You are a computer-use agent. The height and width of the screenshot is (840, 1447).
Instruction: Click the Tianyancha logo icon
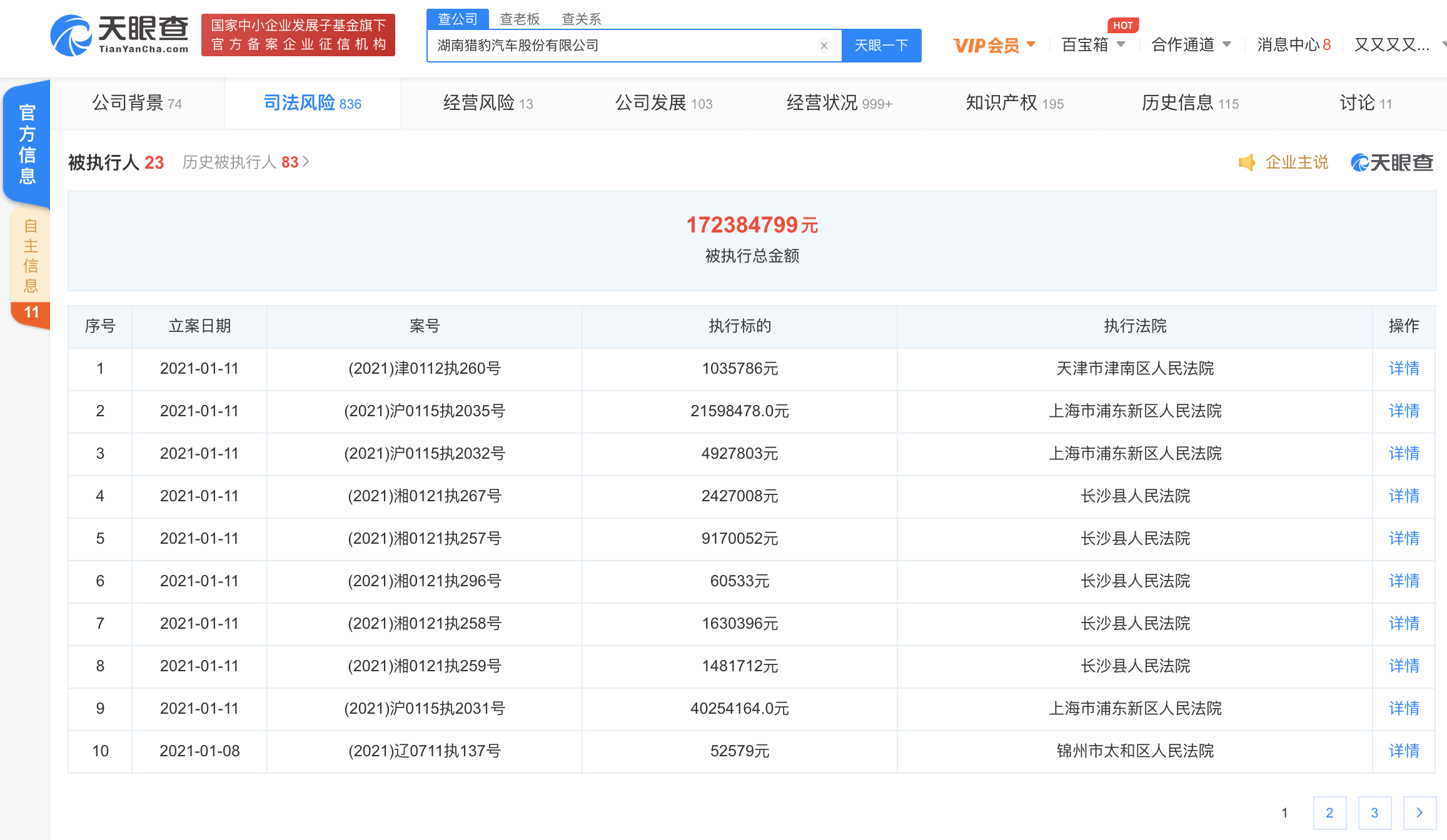(x=71, y=36)
